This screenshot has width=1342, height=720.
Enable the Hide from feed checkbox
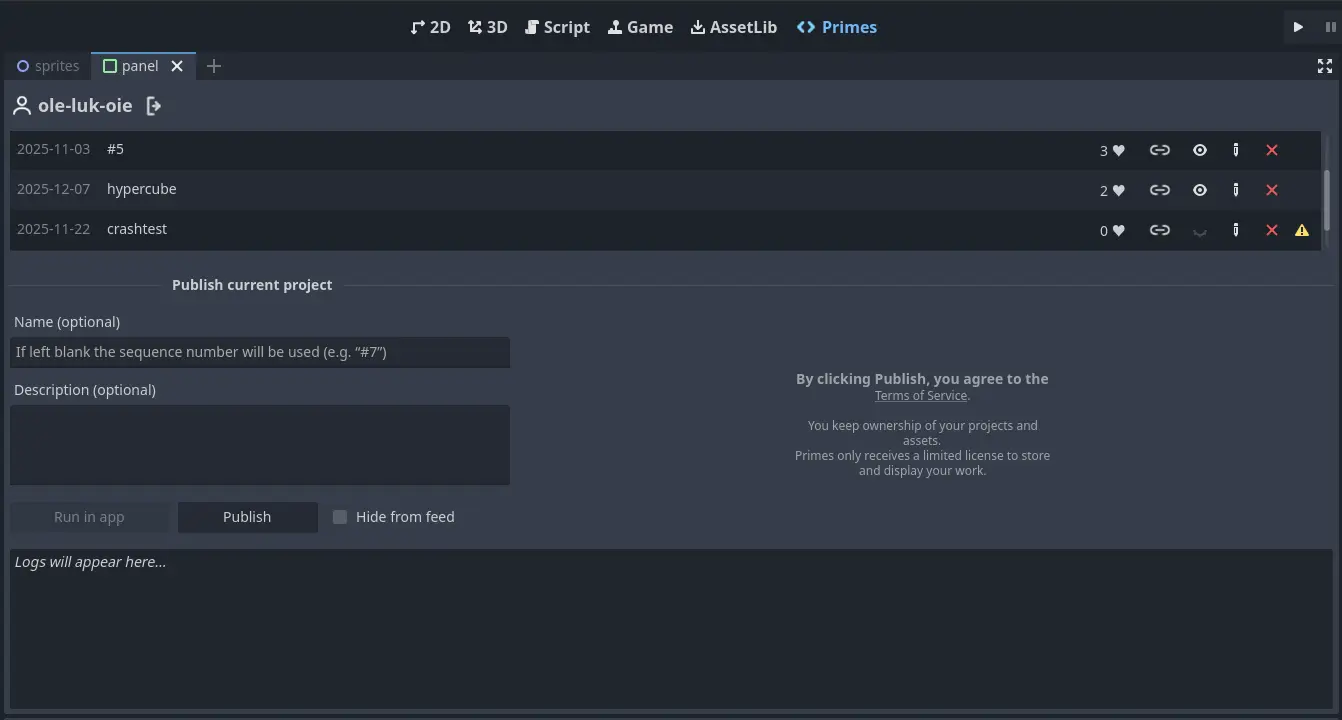pos(340,517)
